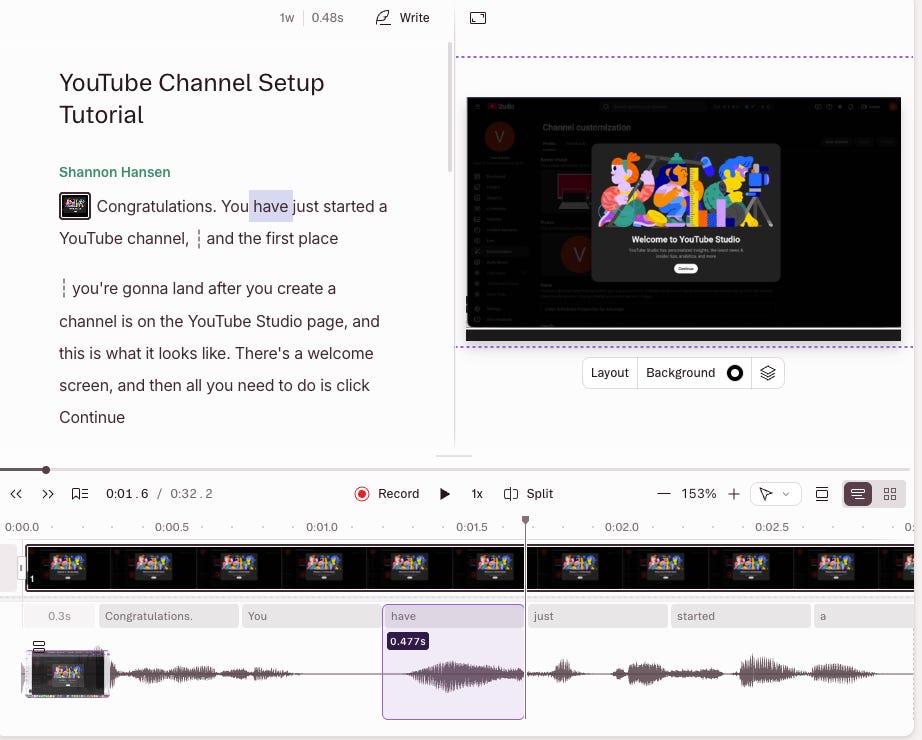Click the current time 0:01.6 readout
Screen dimensions: 922x740
pos(127,494)
